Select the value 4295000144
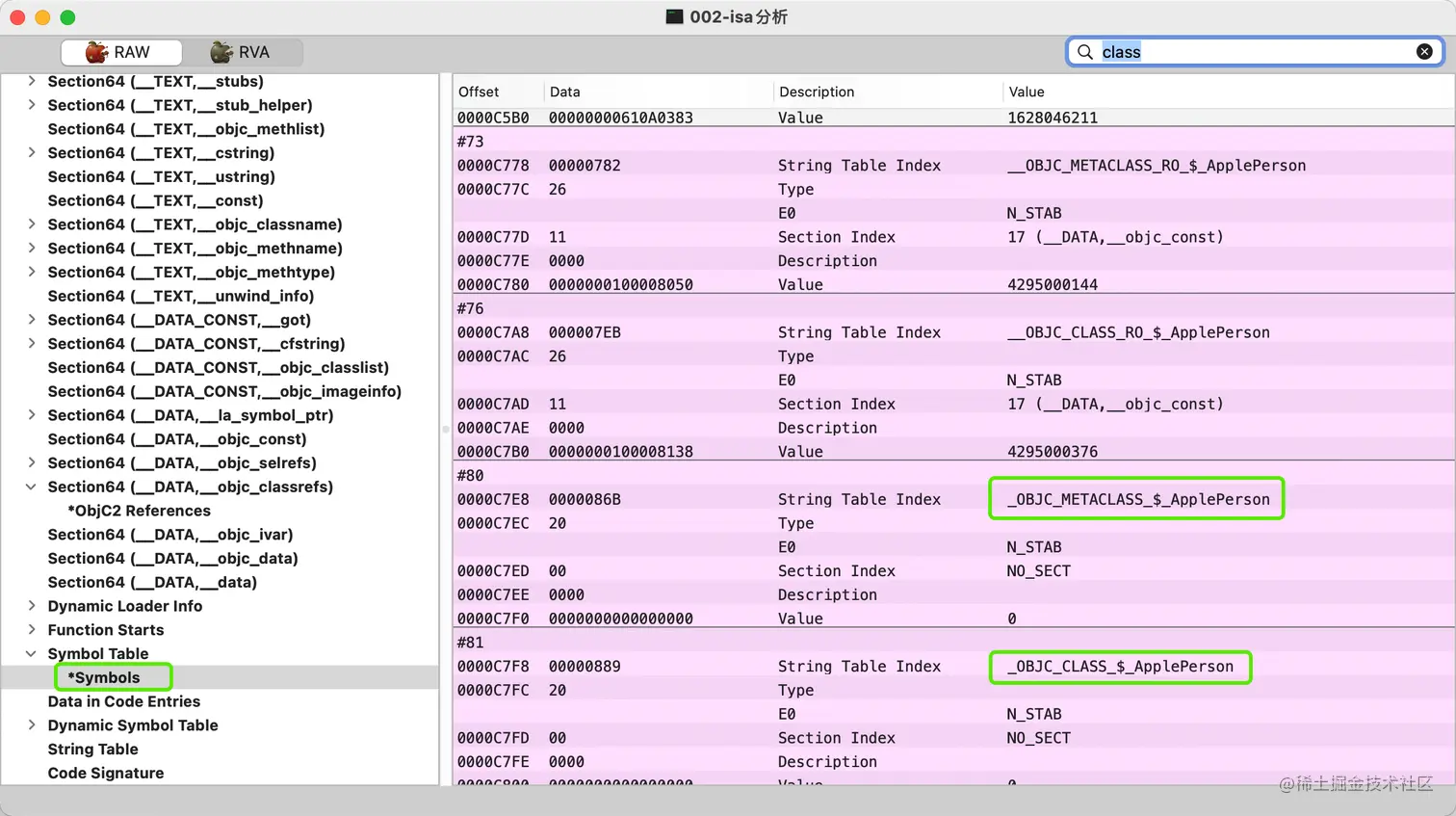This screenshot has height=816, width=1456. click(1053, 284)
